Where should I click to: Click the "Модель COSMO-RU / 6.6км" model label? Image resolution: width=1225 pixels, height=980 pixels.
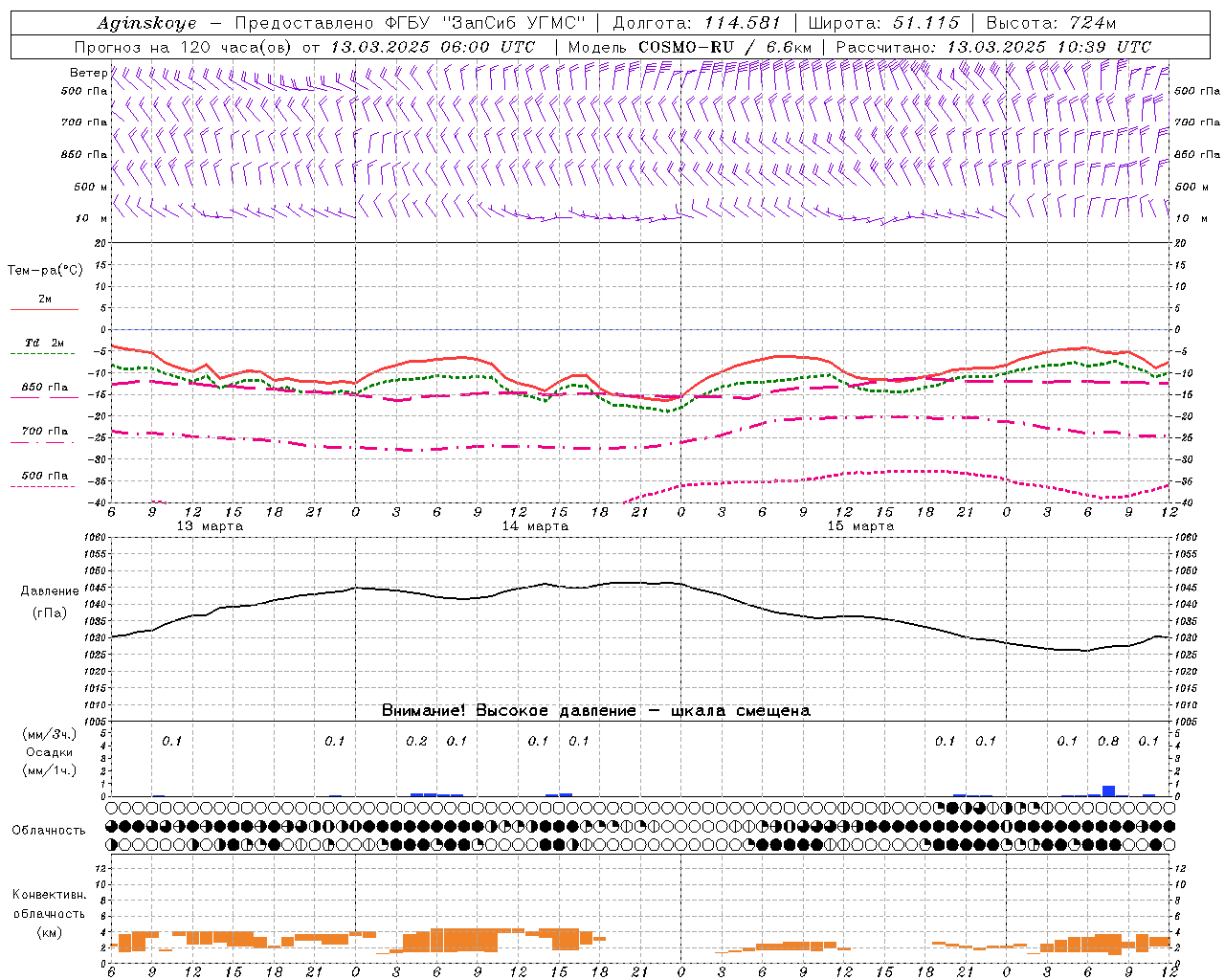tap(690, 47)
